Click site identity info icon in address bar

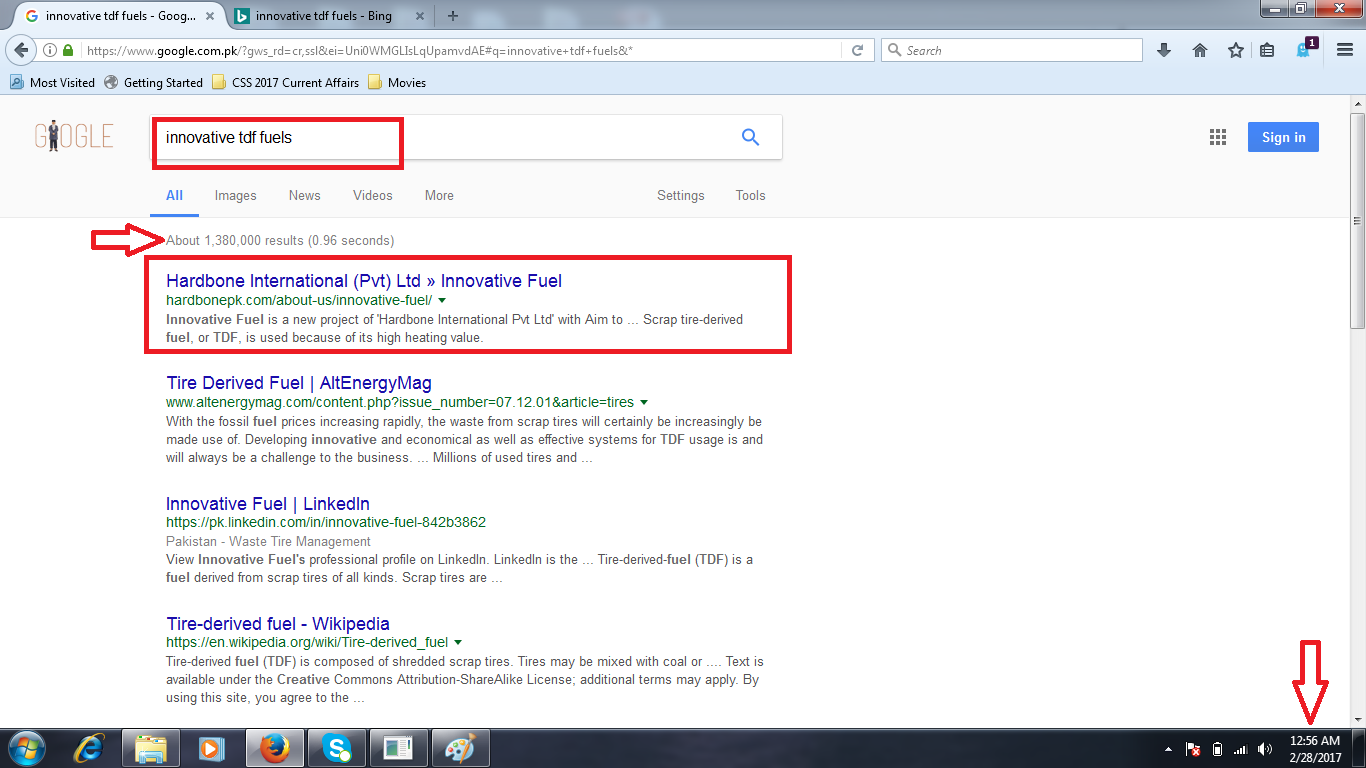tap(49, 50)
